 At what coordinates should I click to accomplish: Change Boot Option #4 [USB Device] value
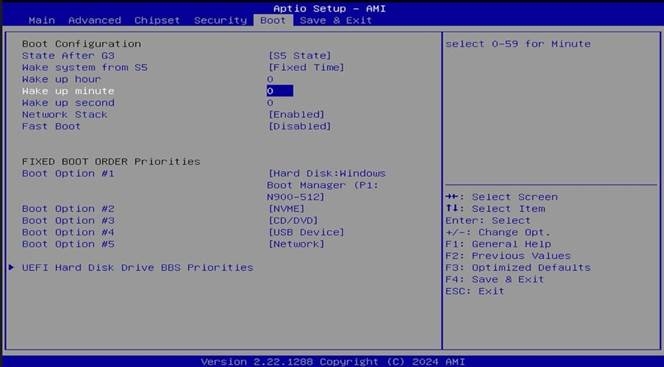click(306, 232)
